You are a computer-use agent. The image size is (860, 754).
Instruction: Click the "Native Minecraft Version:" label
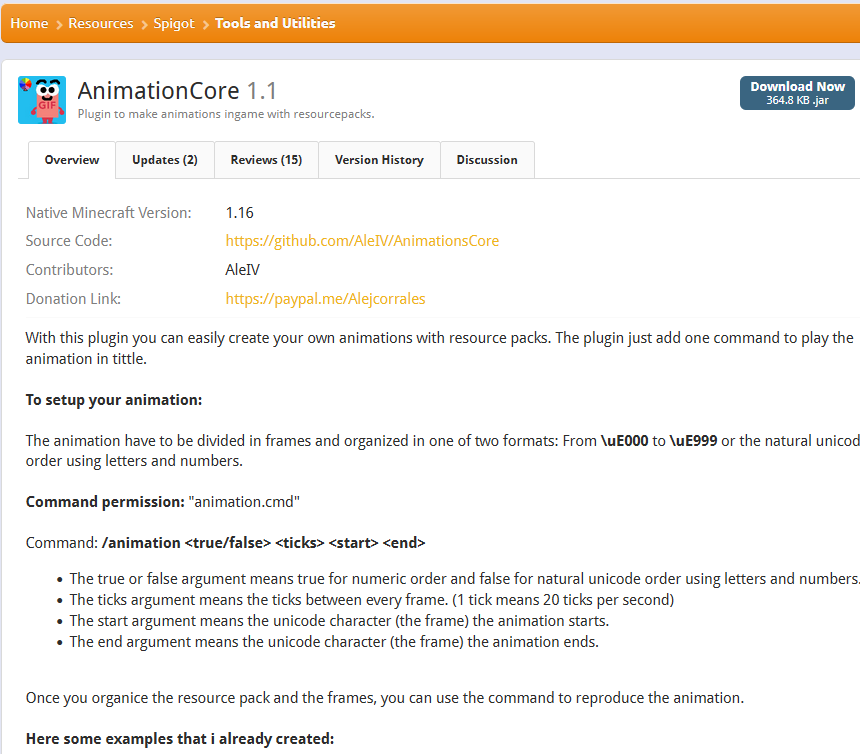tap(109, 213)
